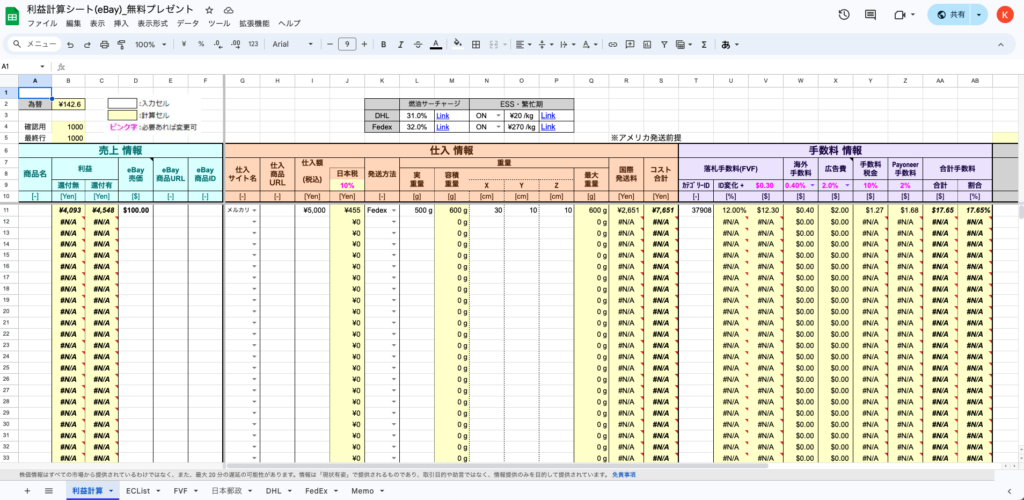Insert a link from toolbar

click(613, 44)
